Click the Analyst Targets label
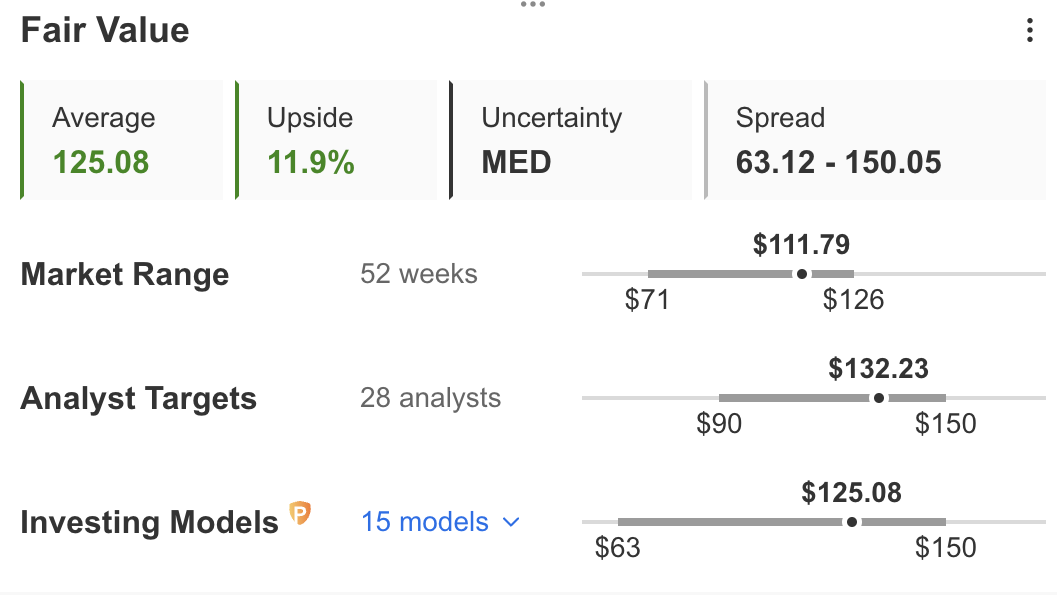The image size is (1057, 595). 139,398
